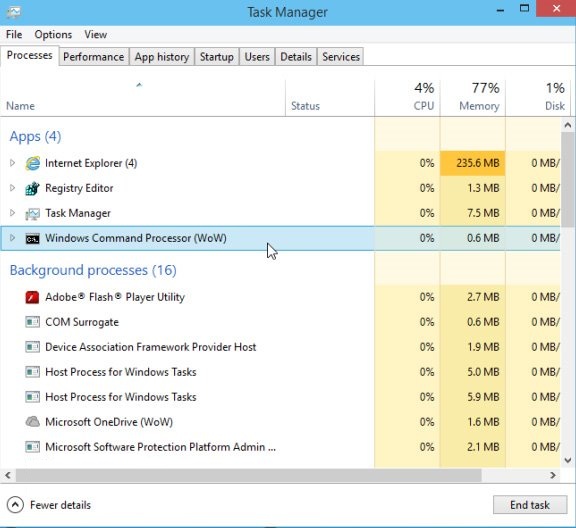This screenshot has height=528, width=576.
Task: Click the 7.5 MB memory value
Action: pos(483,213)
